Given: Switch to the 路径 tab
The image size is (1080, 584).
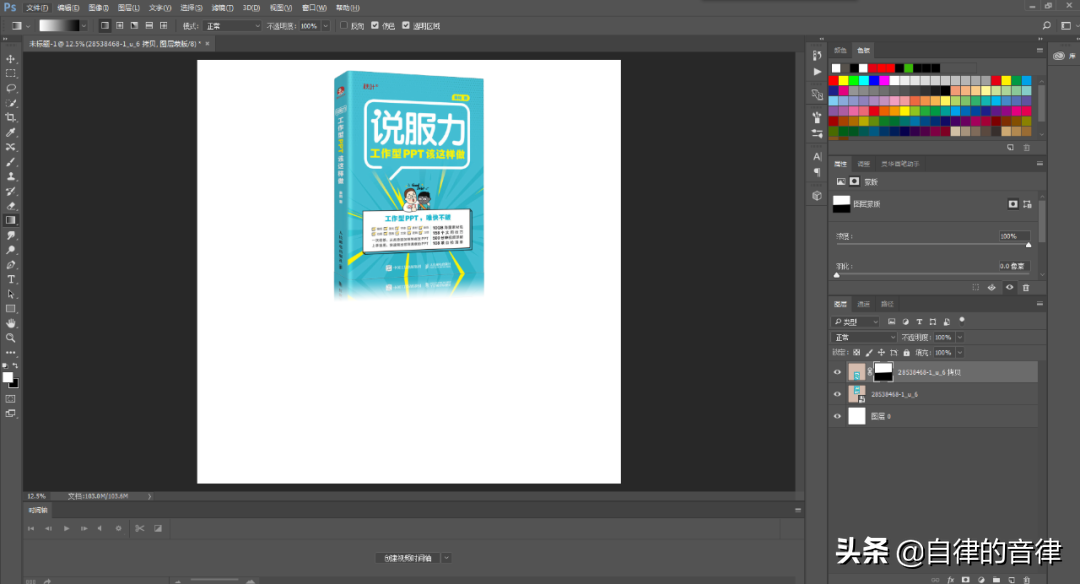Looking at the screenshot, I should [887, 304].
